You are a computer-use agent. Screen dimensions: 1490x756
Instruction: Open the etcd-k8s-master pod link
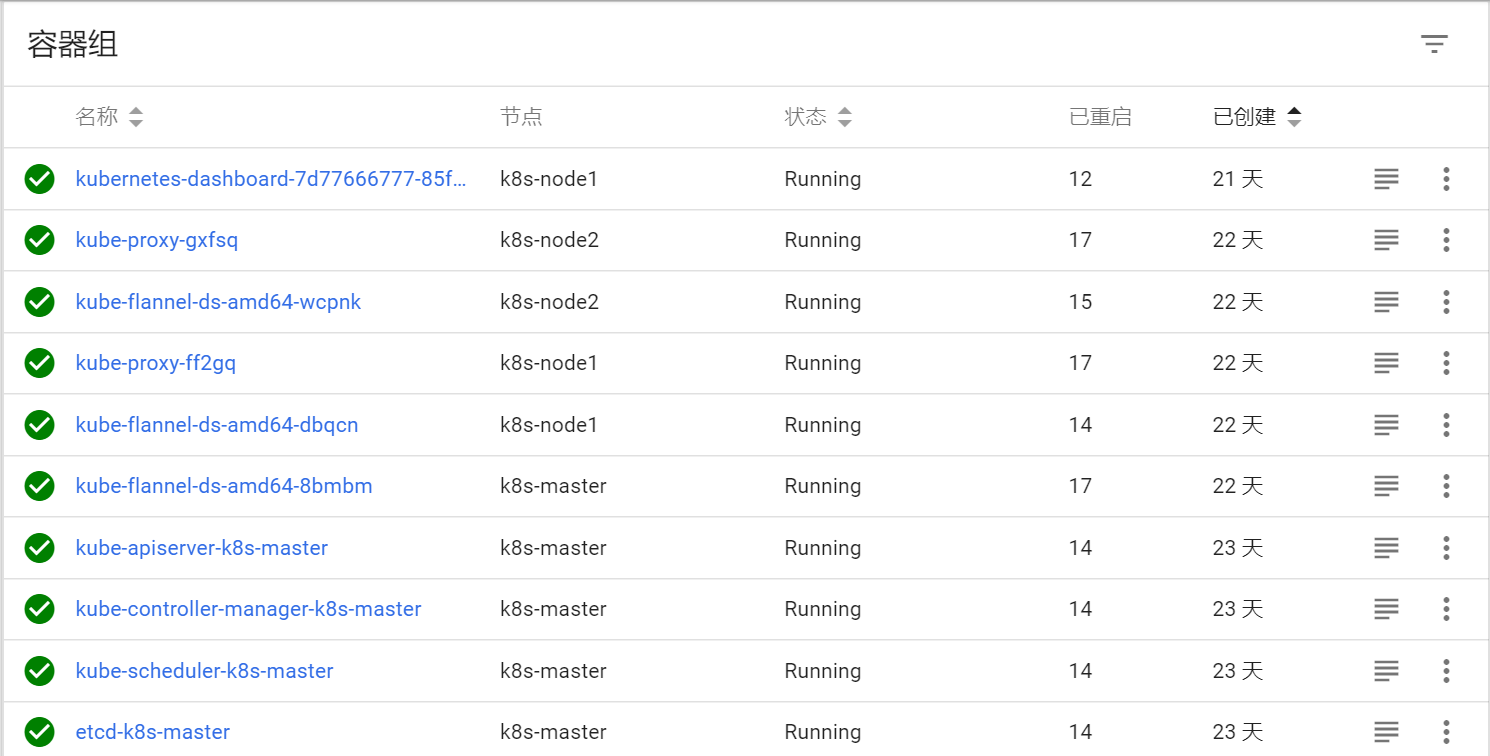point(153,732)
